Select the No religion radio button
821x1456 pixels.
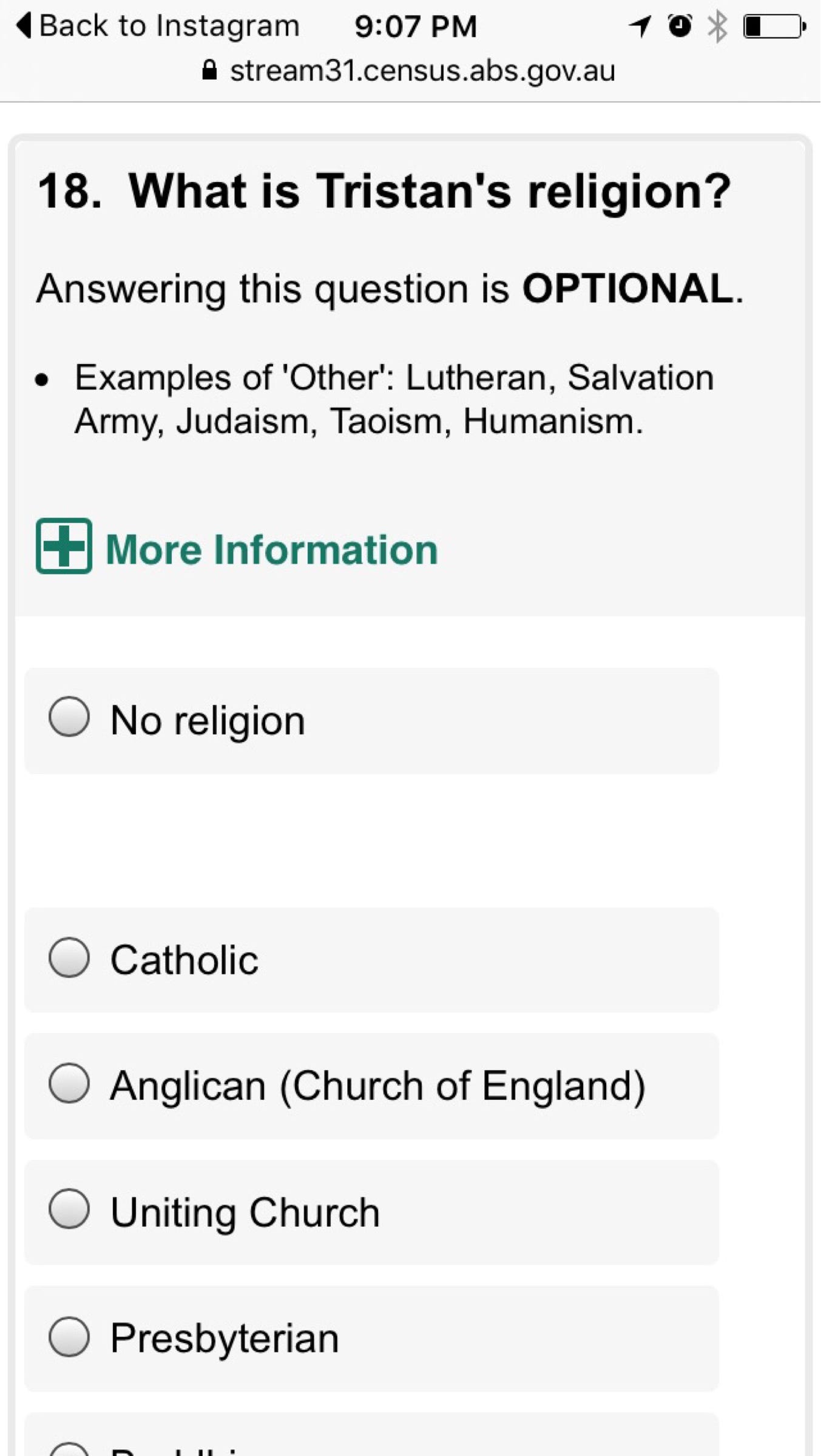pos(69,716)
